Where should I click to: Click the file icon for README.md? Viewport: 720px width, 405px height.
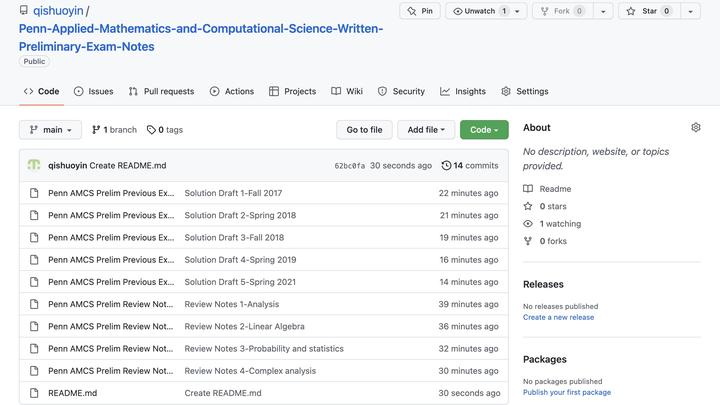[34, 393]
